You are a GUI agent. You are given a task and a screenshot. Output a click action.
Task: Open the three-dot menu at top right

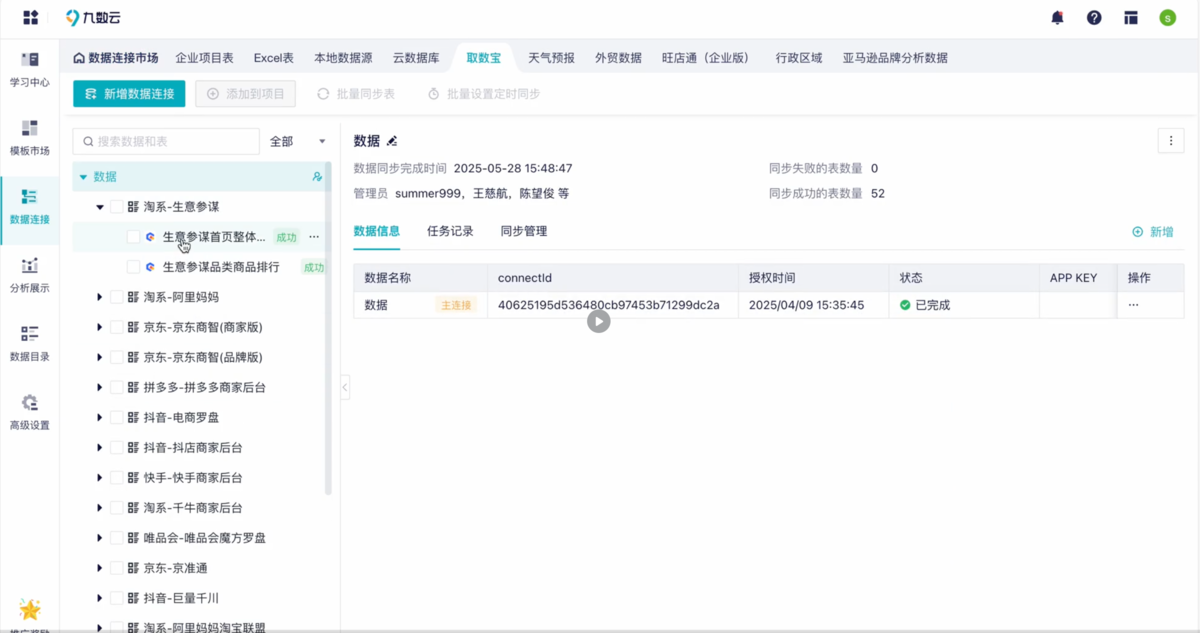click(1170, 141)
